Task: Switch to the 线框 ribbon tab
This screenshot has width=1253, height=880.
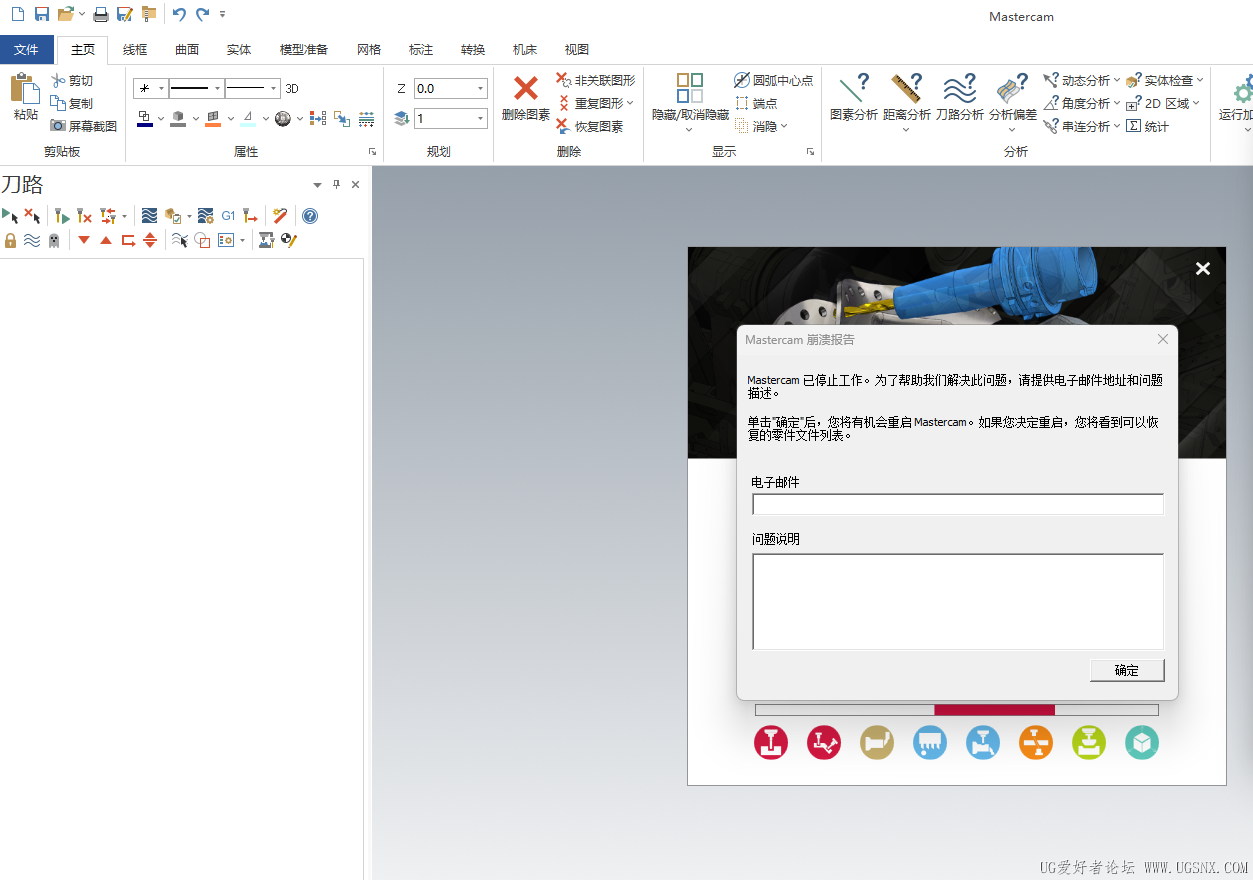Action: coord(134,49)
